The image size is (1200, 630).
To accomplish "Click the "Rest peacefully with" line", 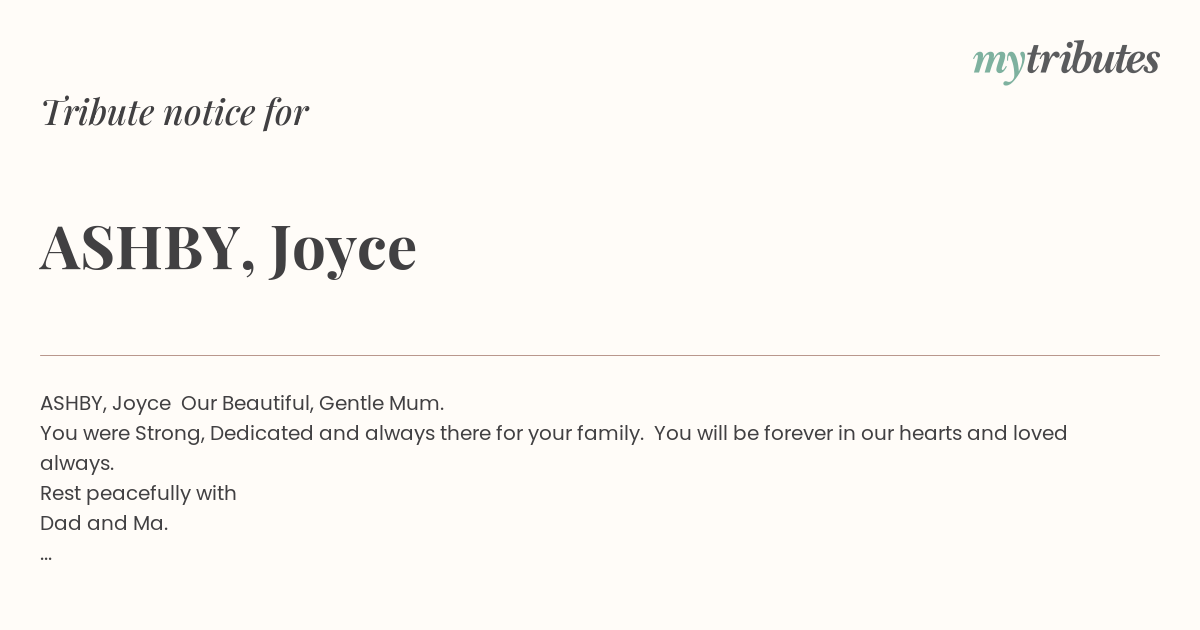I will 138,493.
